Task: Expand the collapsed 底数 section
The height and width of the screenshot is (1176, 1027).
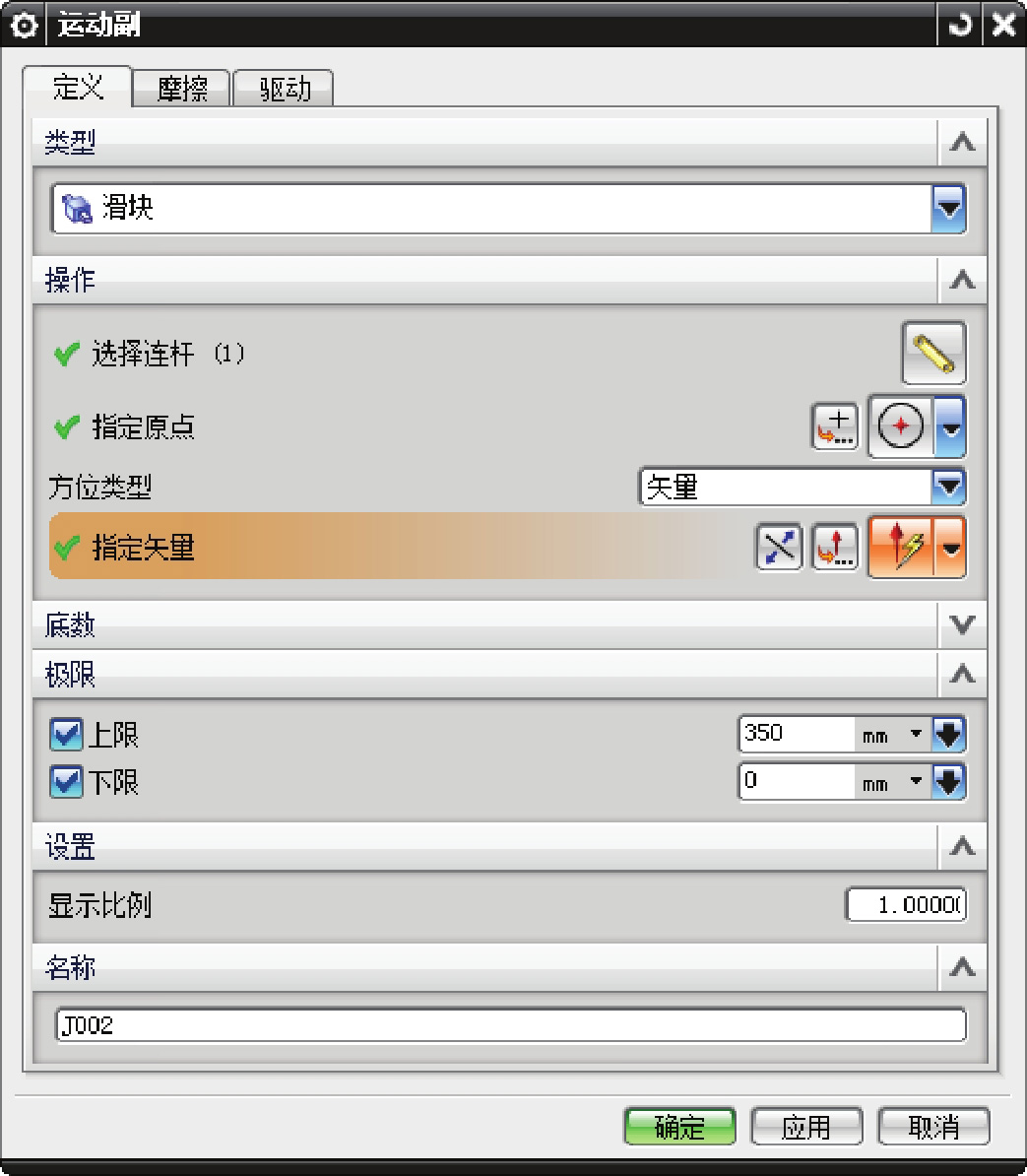Action: click(x=962, y=624)
